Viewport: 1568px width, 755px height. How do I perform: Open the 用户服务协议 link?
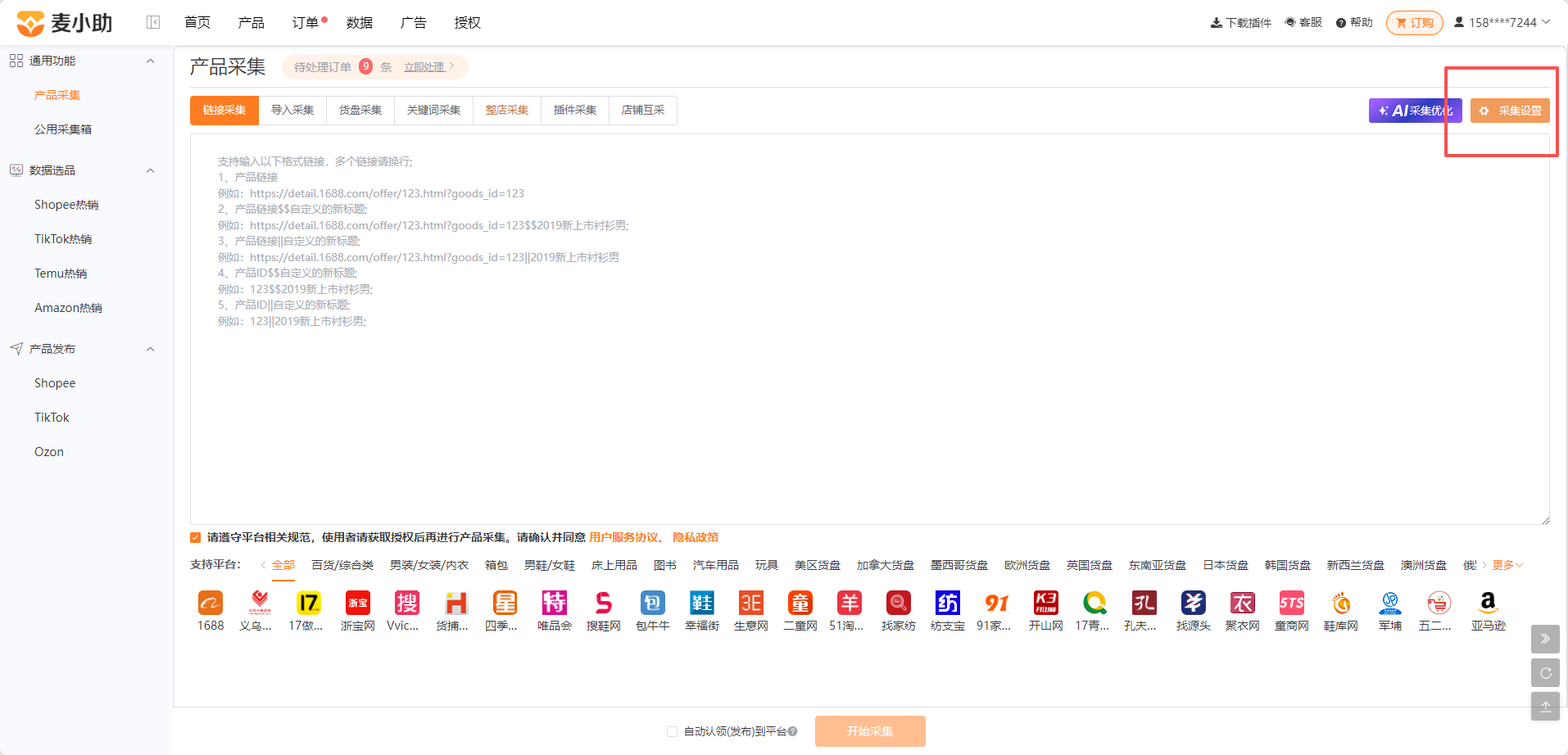click(x=623, y=537)
